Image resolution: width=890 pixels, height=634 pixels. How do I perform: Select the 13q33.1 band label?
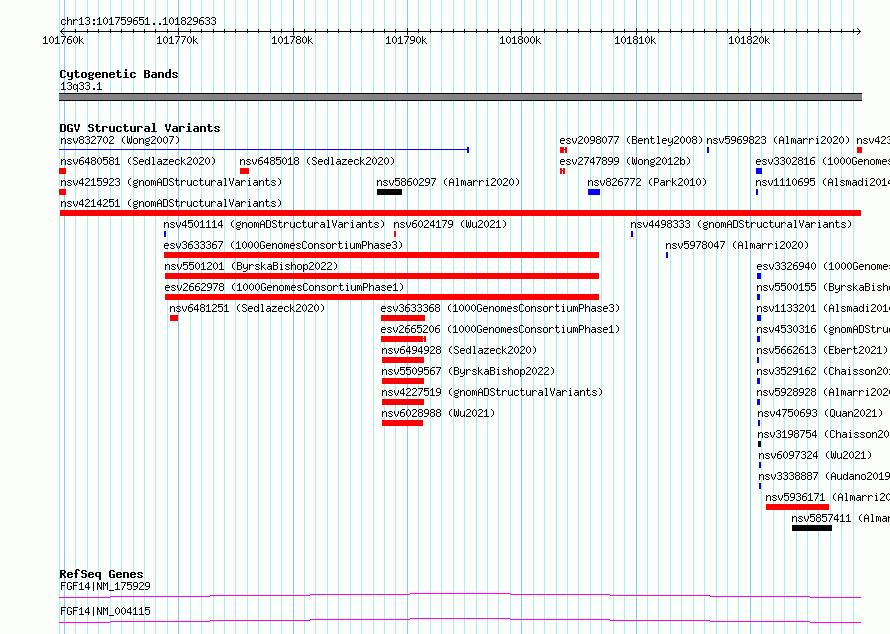pyautogui.click(x=81, y=86)
